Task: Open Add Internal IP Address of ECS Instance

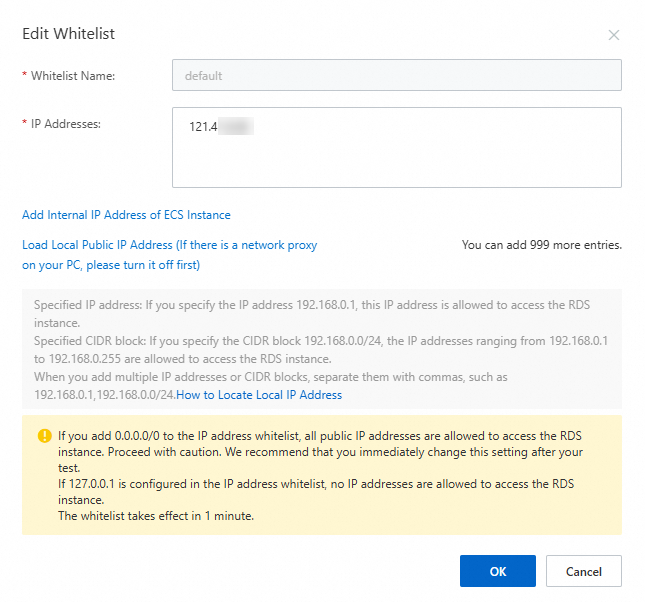Action: click(x=126, y=215)
